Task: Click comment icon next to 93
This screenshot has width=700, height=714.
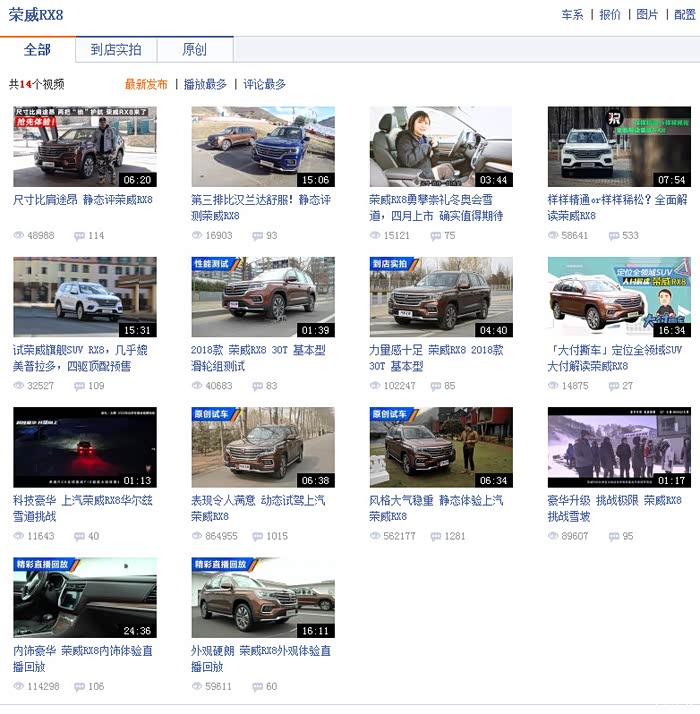Action: [257, 236]
